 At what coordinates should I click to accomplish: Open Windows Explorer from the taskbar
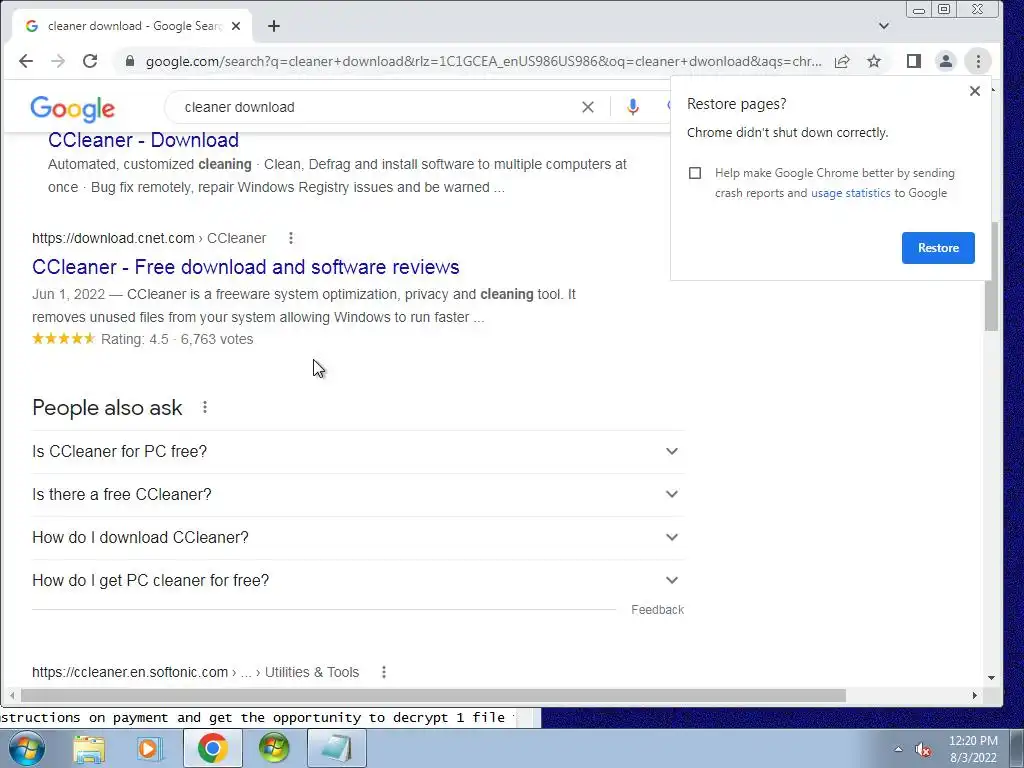click(x=89, y=748)
